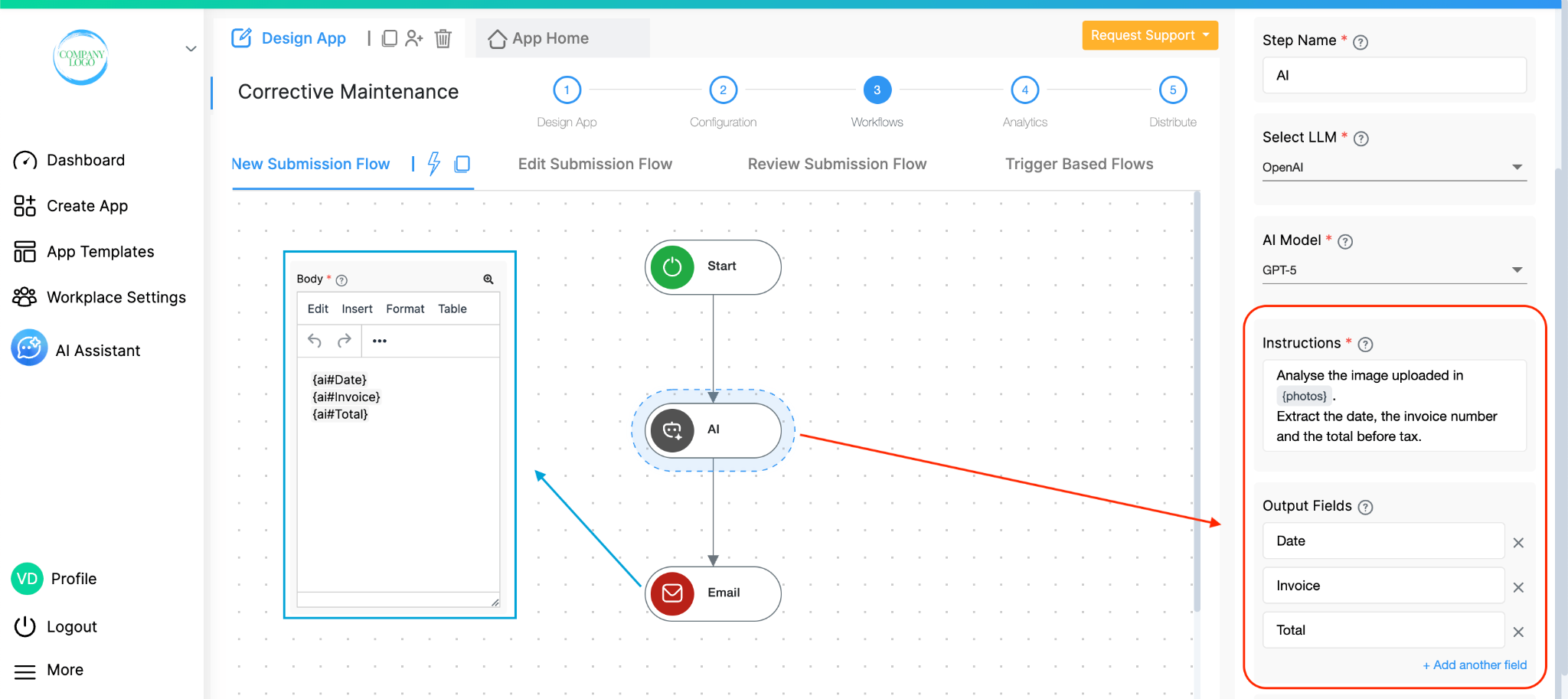
Task: Click the Output Fields help icon
Action: pos(1365,507)
